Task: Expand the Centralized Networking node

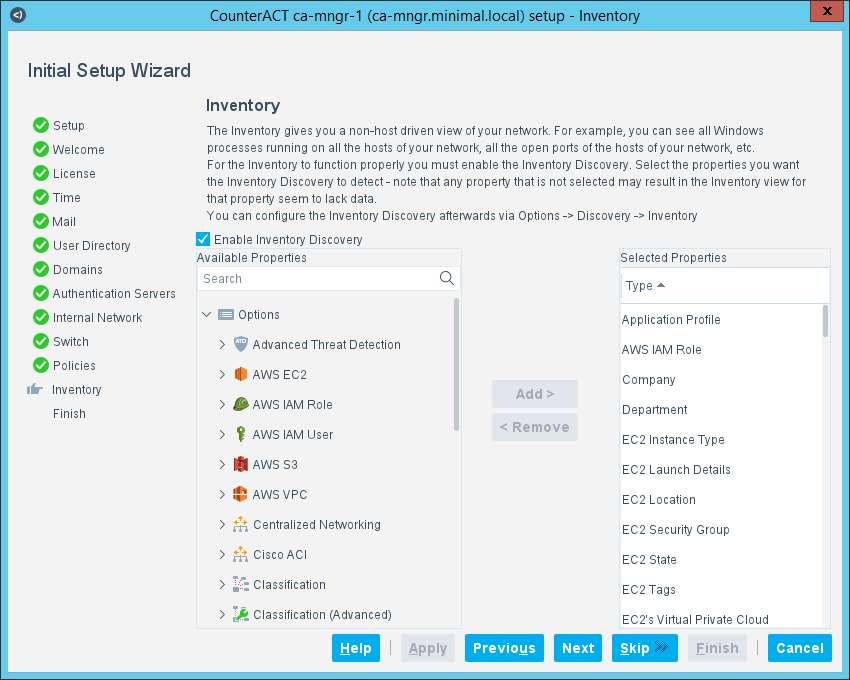Action: pos(222,524)
